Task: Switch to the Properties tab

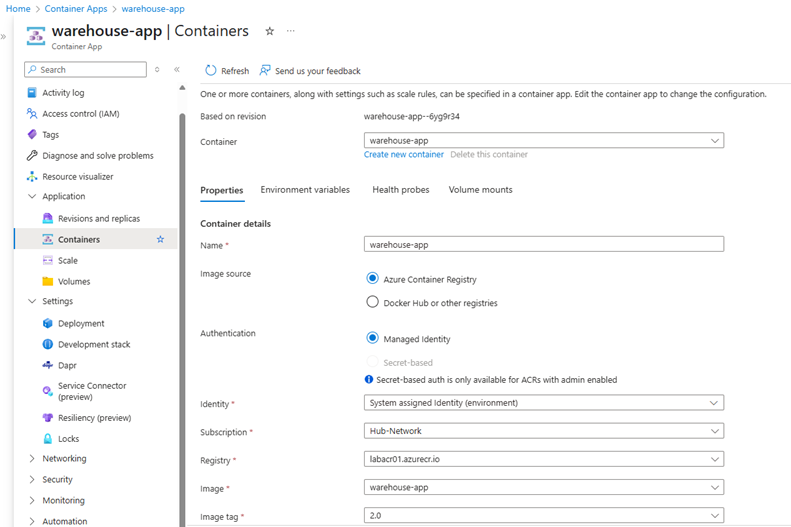Action: coord(221,190)
